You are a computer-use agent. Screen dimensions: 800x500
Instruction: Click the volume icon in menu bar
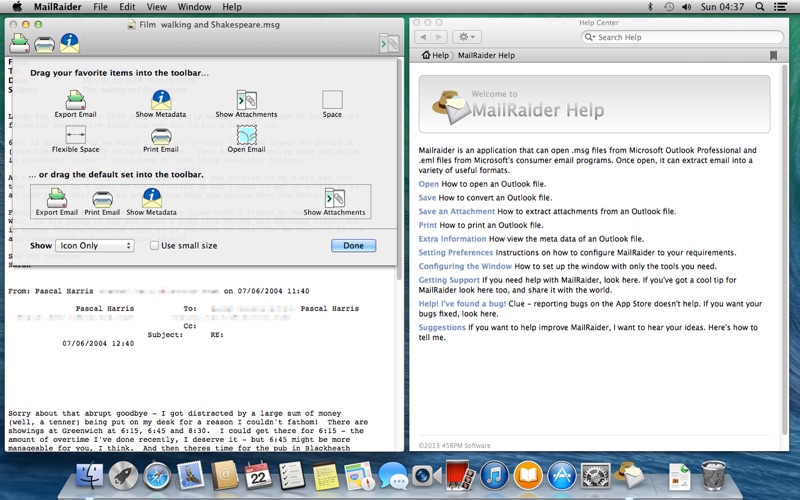pos(686,7)
